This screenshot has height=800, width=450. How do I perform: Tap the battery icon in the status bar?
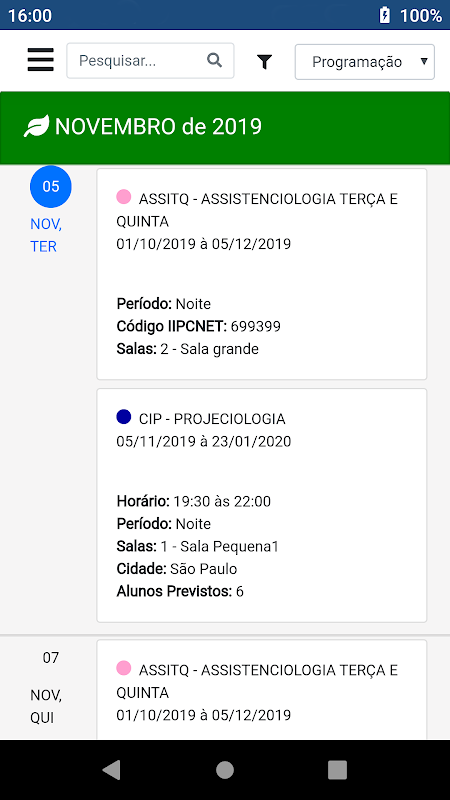[x=385, y=15]
